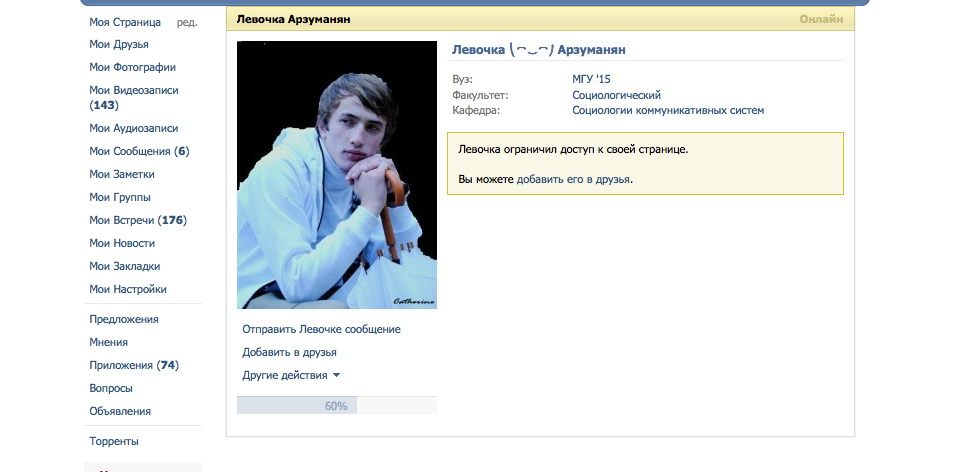This screenshot has height=472, width=953.
Task: Click the добавить его в друзья link
Action: [x=573, y=179]
